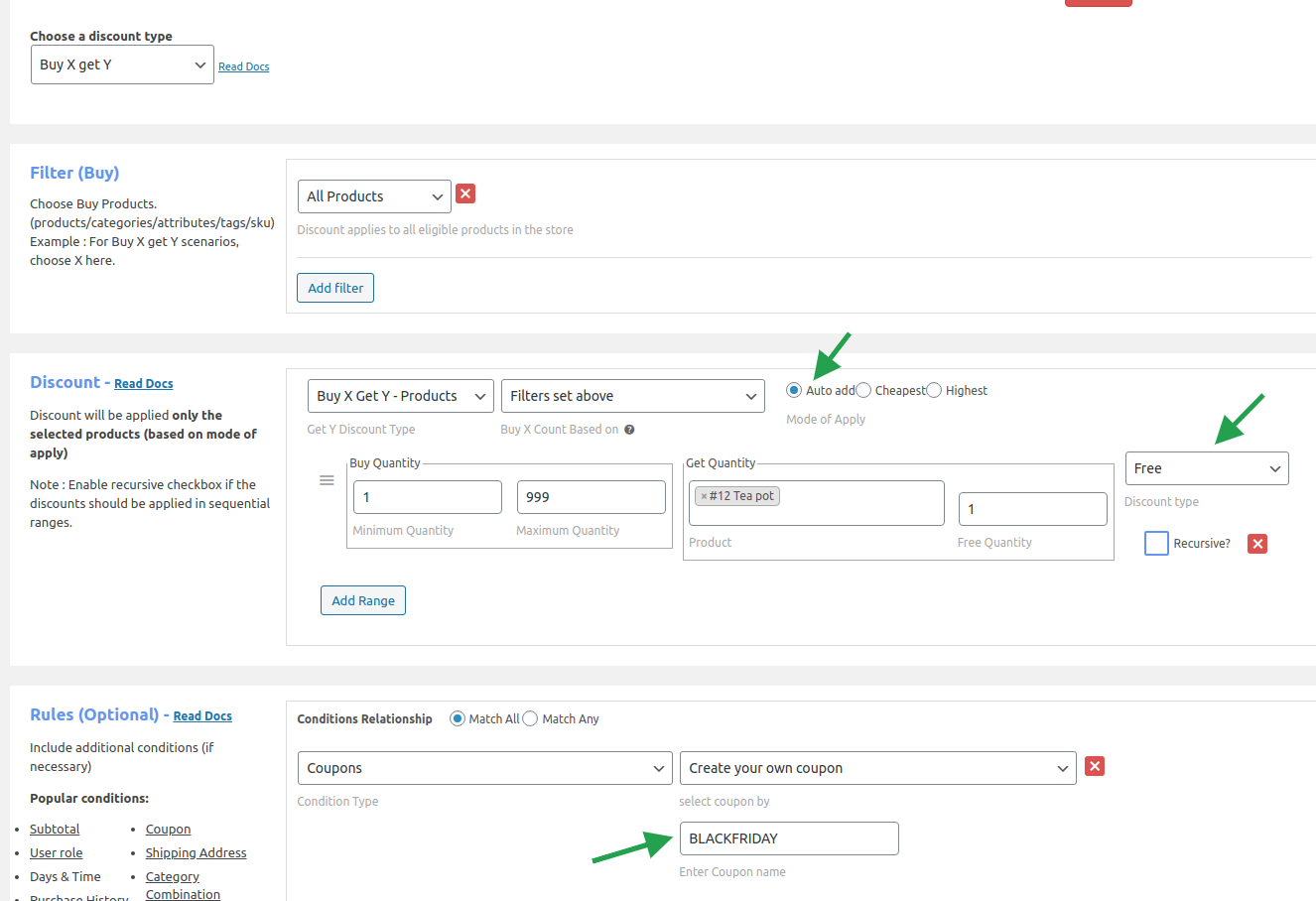Select the Auto add mode radio button
The height and width of the screenshot is (901, 1316).
point(794,390)
